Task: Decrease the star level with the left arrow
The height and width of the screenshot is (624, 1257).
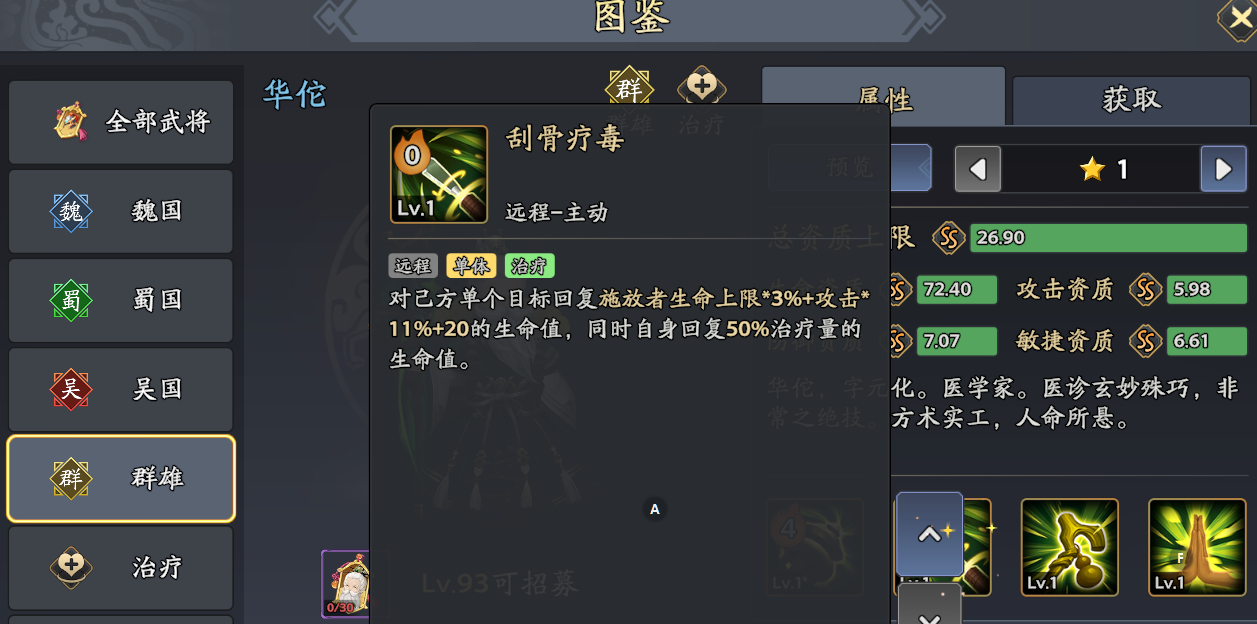Action: tap(977, 169)
